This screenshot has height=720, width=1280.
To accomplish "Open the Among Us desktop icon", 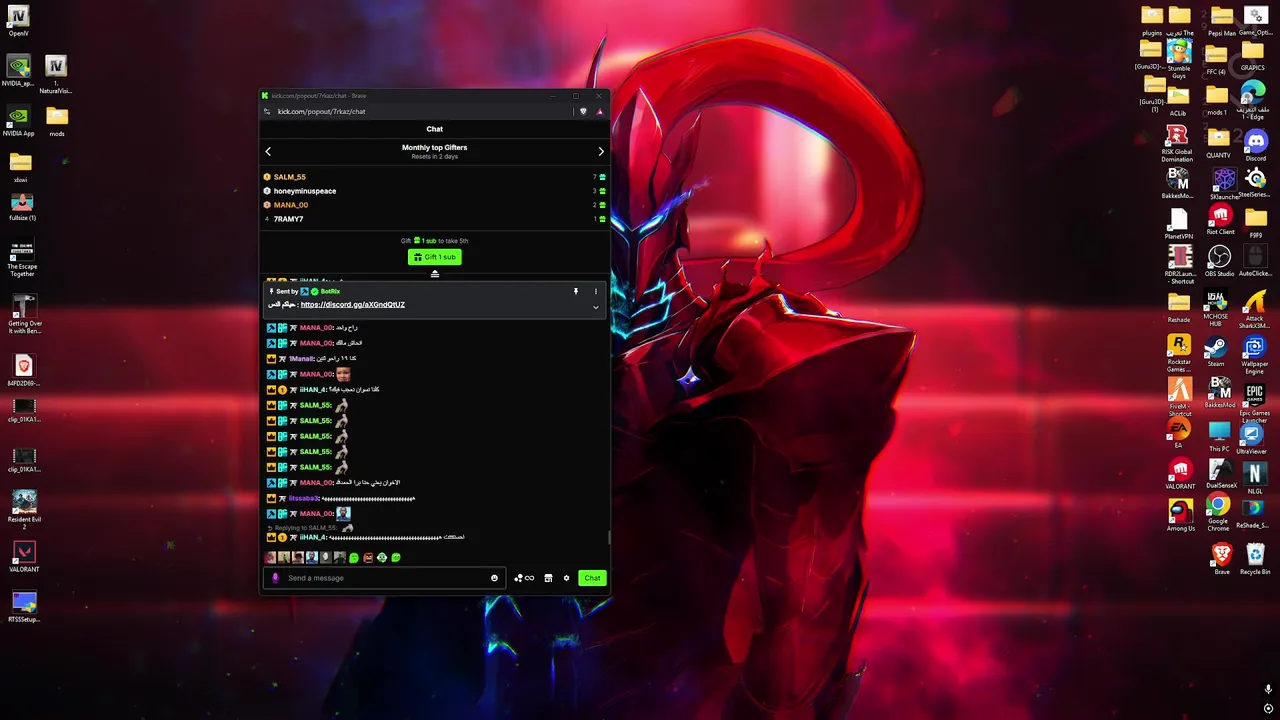I will pyautogui.click(x=1180, y=515).
